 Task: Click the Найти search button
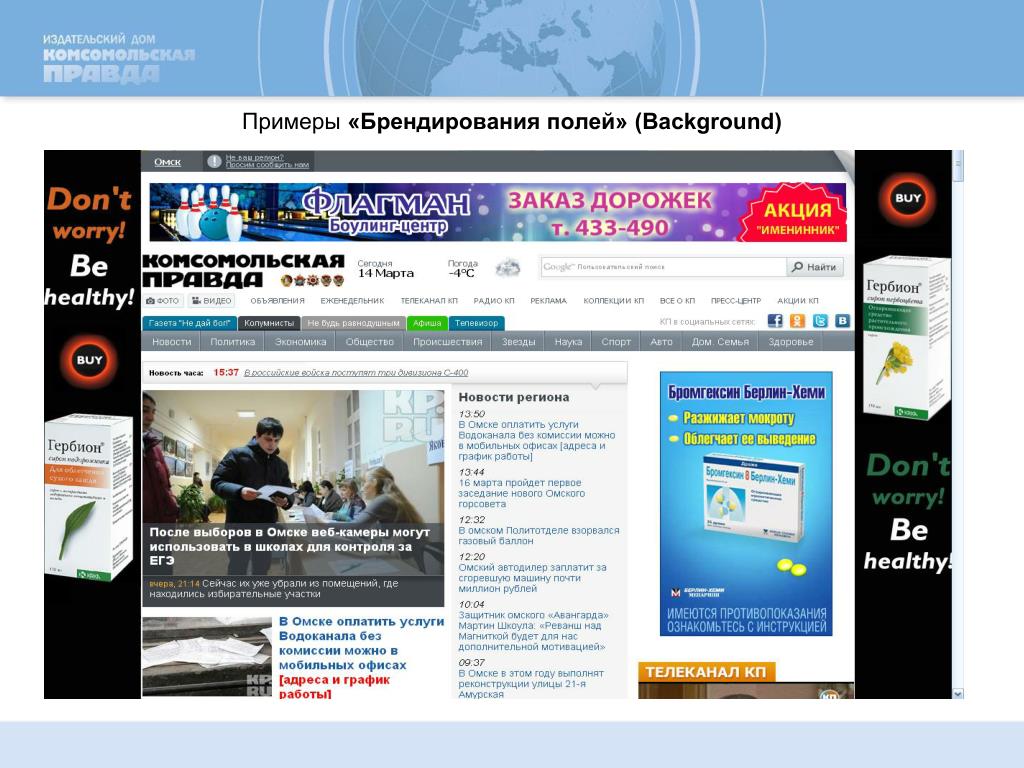click(x=815, y=266)
